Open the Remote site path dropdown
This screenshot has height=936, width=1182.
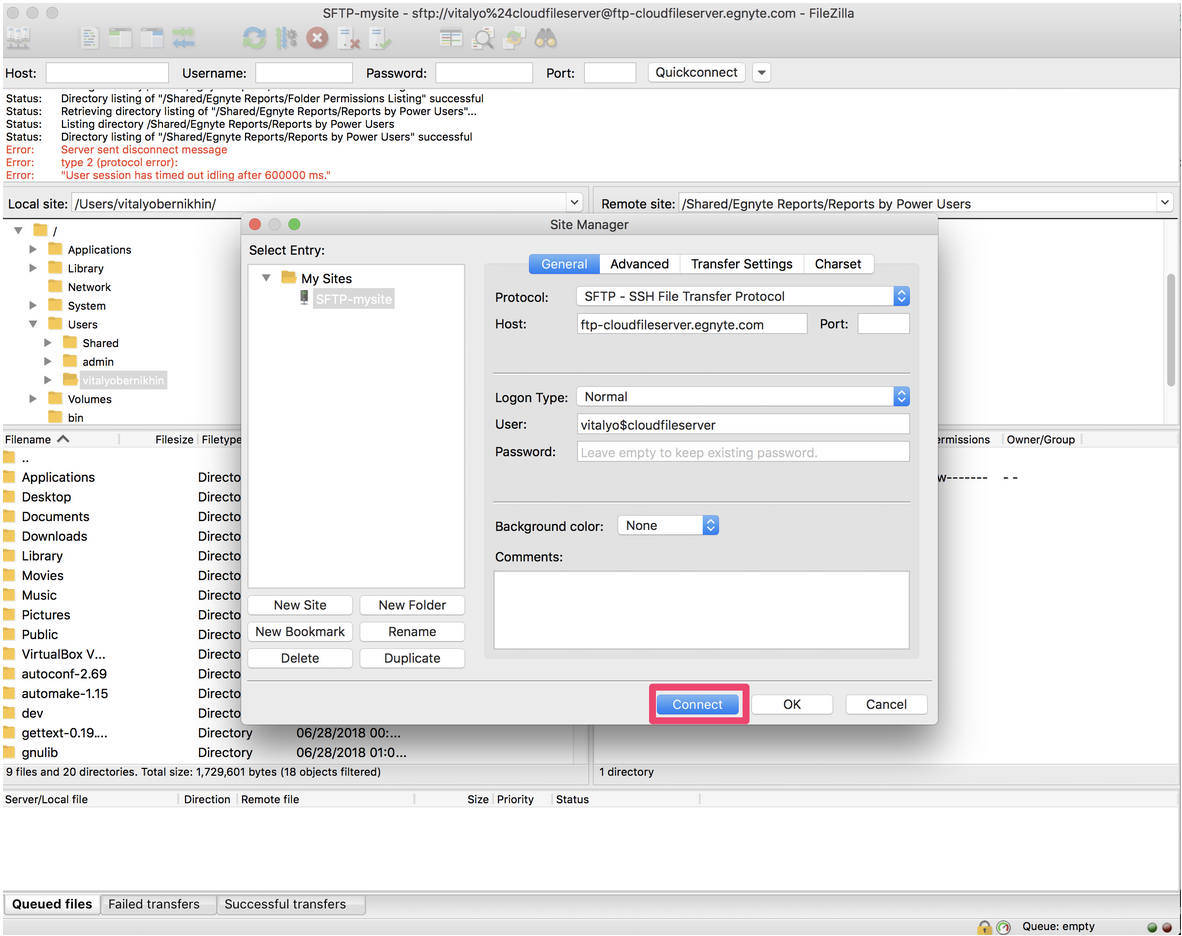pos(1165,203)
